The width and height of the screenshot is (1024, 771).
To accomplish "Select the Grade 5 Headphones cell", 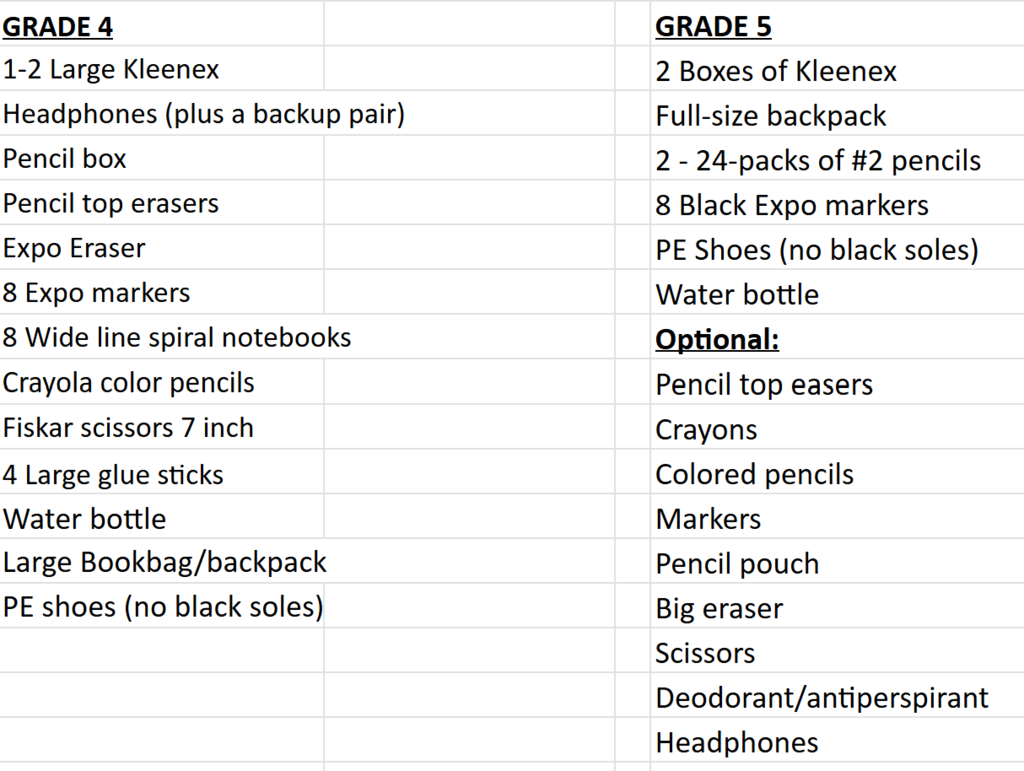I will [x=837, y=740].
